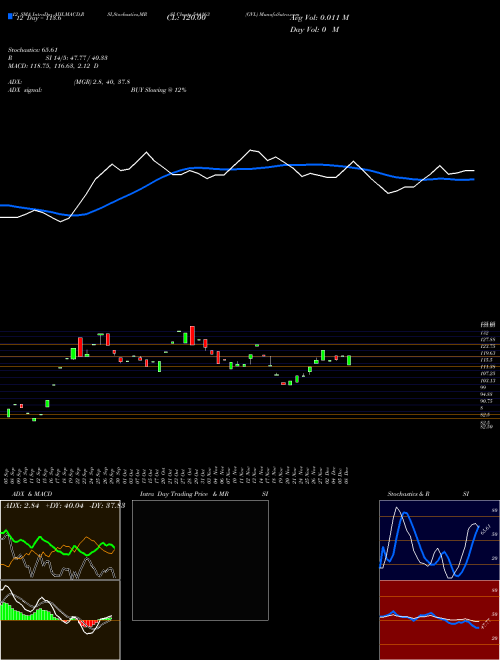Click the 'BUY Slowing @ 12%' signal text
This screenshot has width=500, height=660.
click(x=159, y=90)
